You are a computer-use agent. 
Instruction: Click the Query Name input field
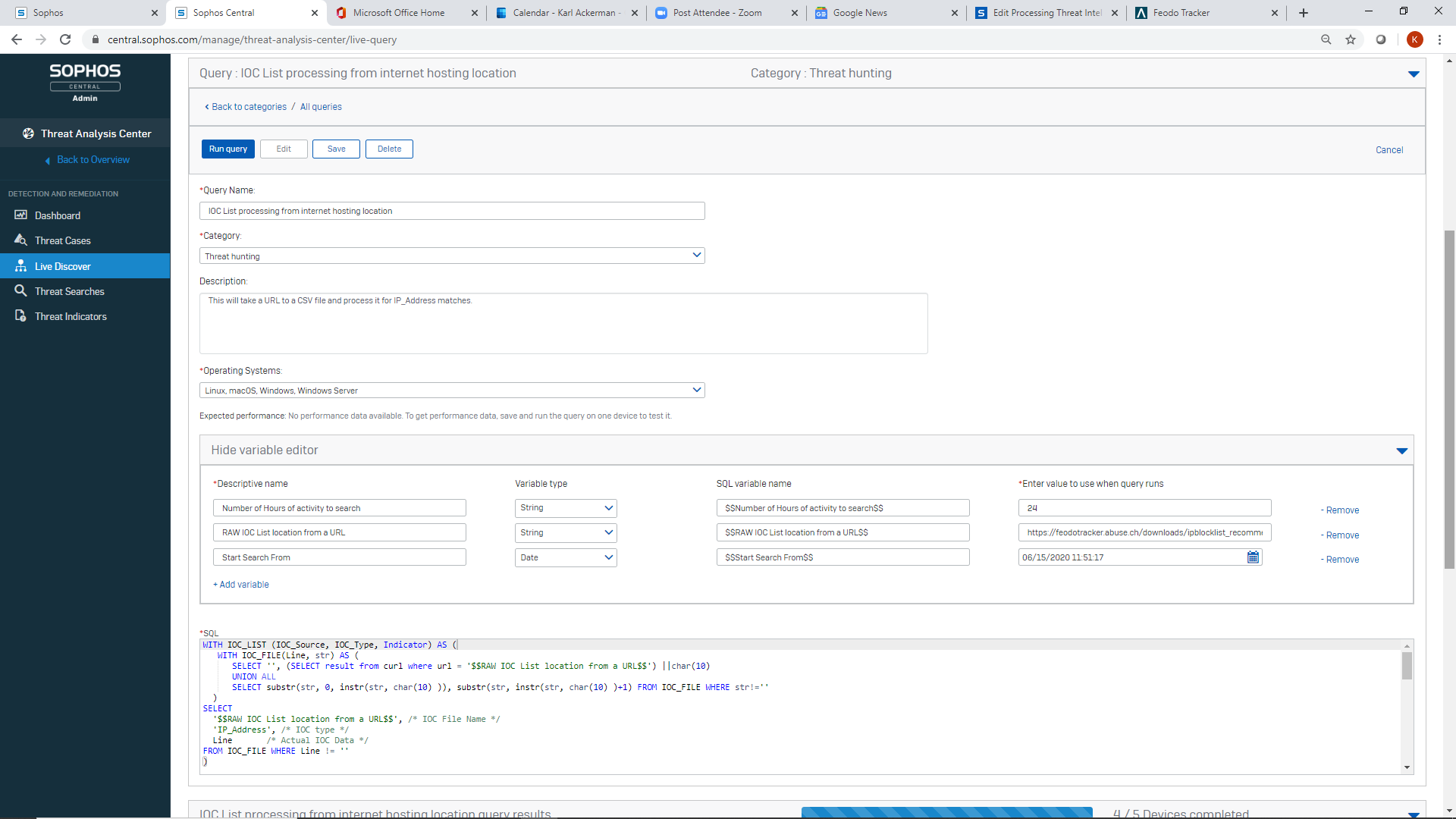[452, 211]
